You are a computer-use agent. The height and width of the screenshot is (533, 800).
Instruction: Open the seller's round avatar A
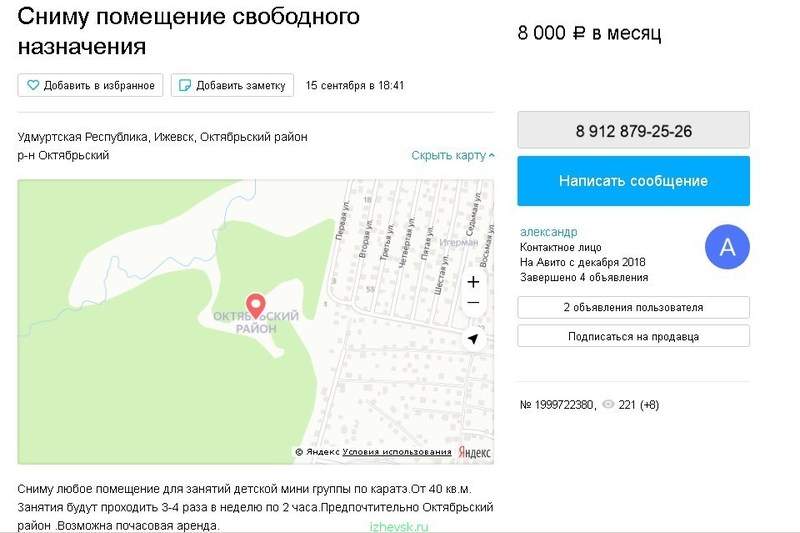coord(727,247)
